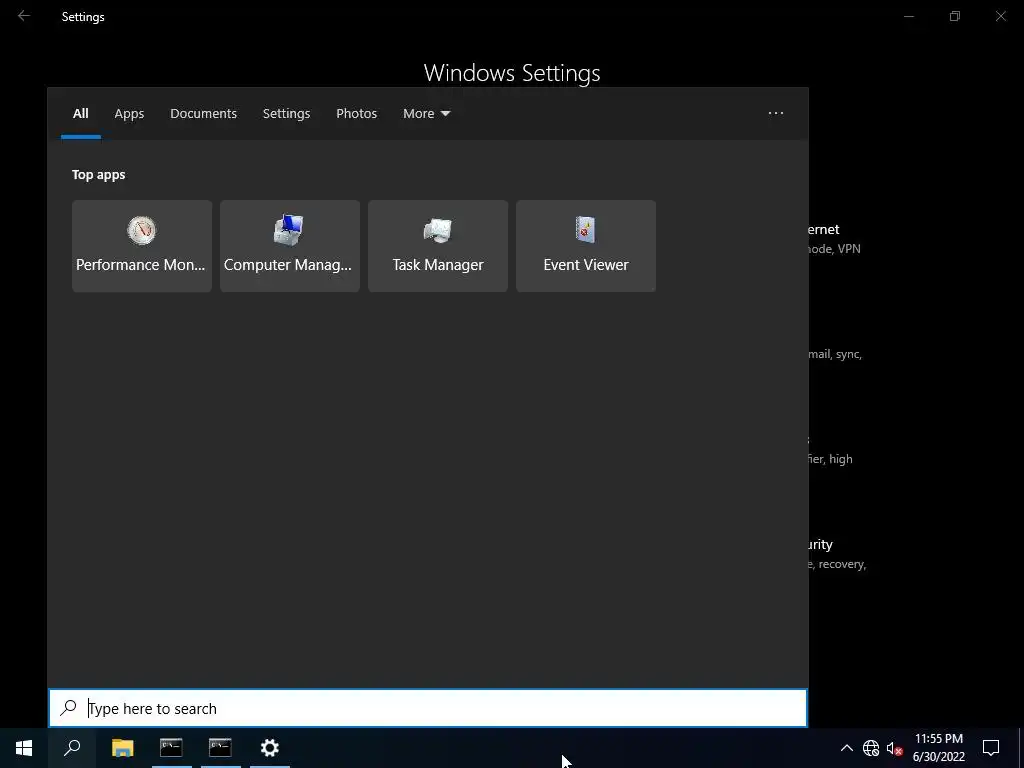This screenshot has height=768, width=1024.
Task: Open the Action Center notifications icon
Action: coord(991,748)
